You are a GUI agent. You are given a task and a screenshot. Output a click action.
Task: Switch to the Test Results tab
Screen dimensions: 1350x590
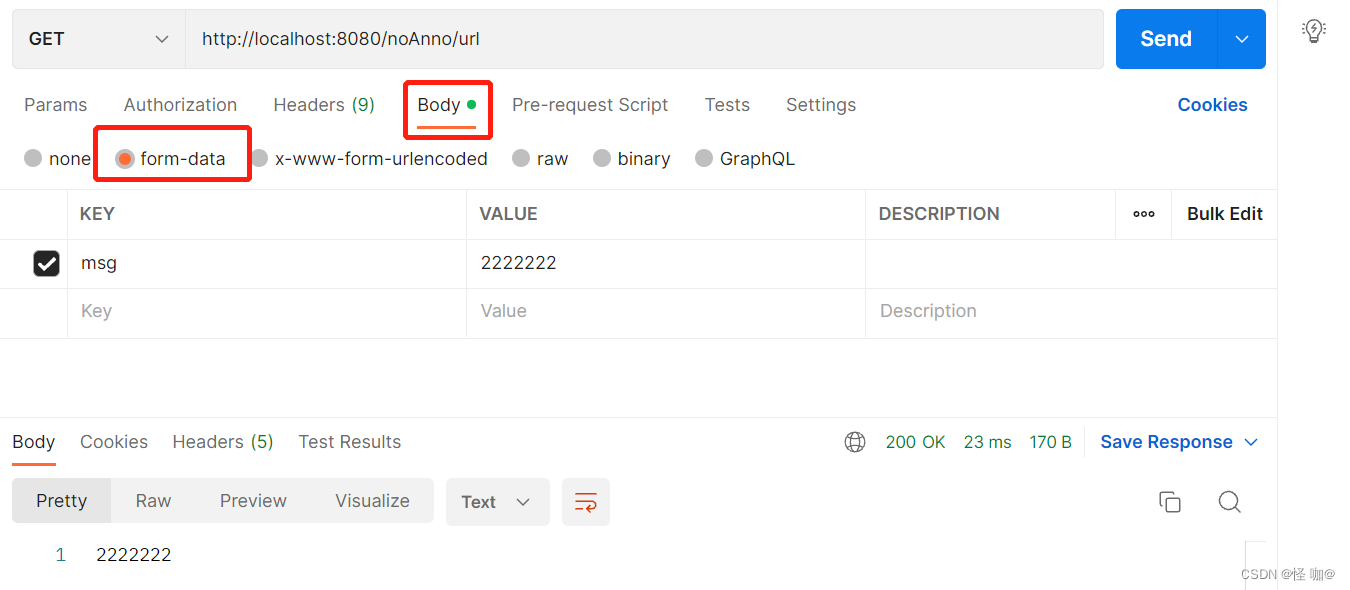point(349,442)
